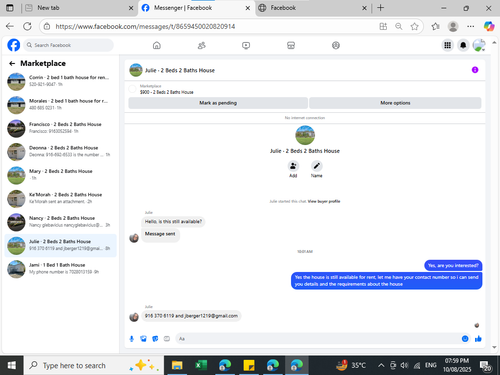Click View buyer profile link
Image resolution: width=500 pixels, height=375 pixels.
coord(324,201)
